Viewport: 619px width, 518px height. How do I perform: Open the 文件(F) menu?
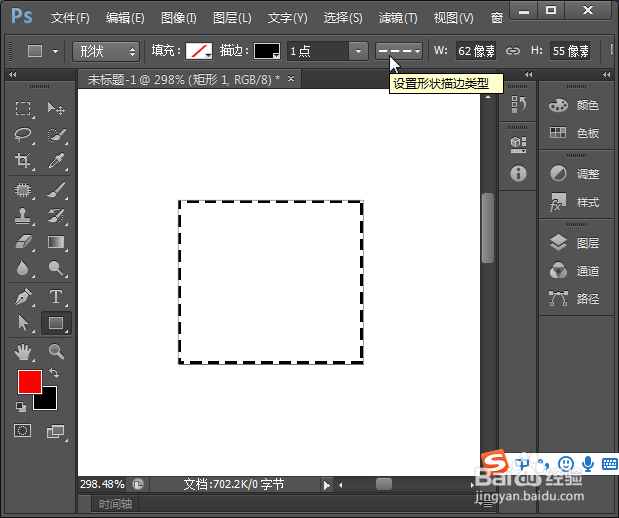[70, 18]
